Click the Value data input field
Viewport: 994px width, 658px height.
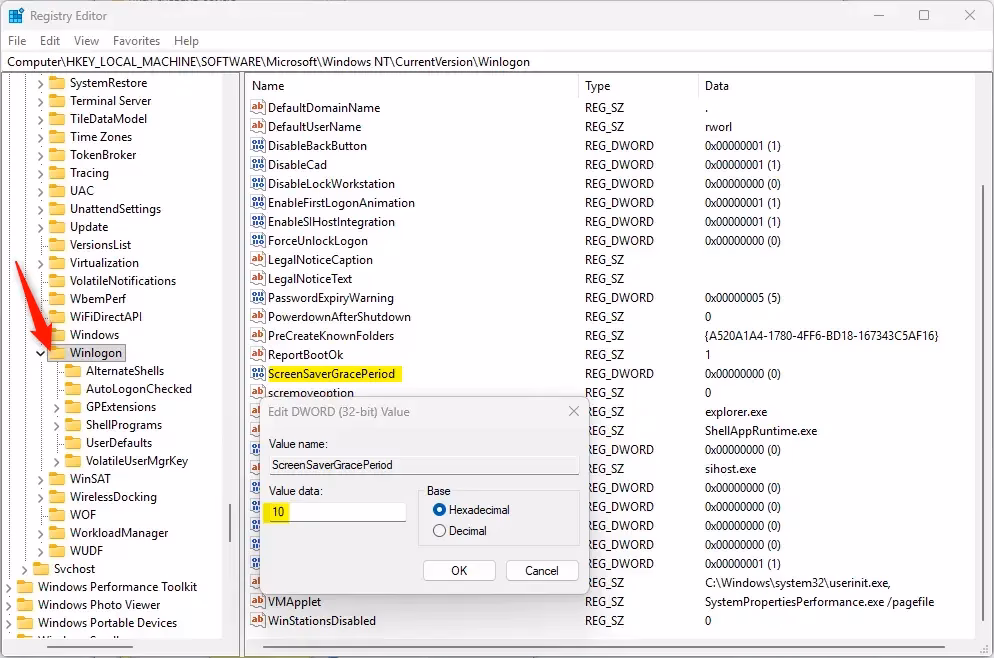(336, 512)
